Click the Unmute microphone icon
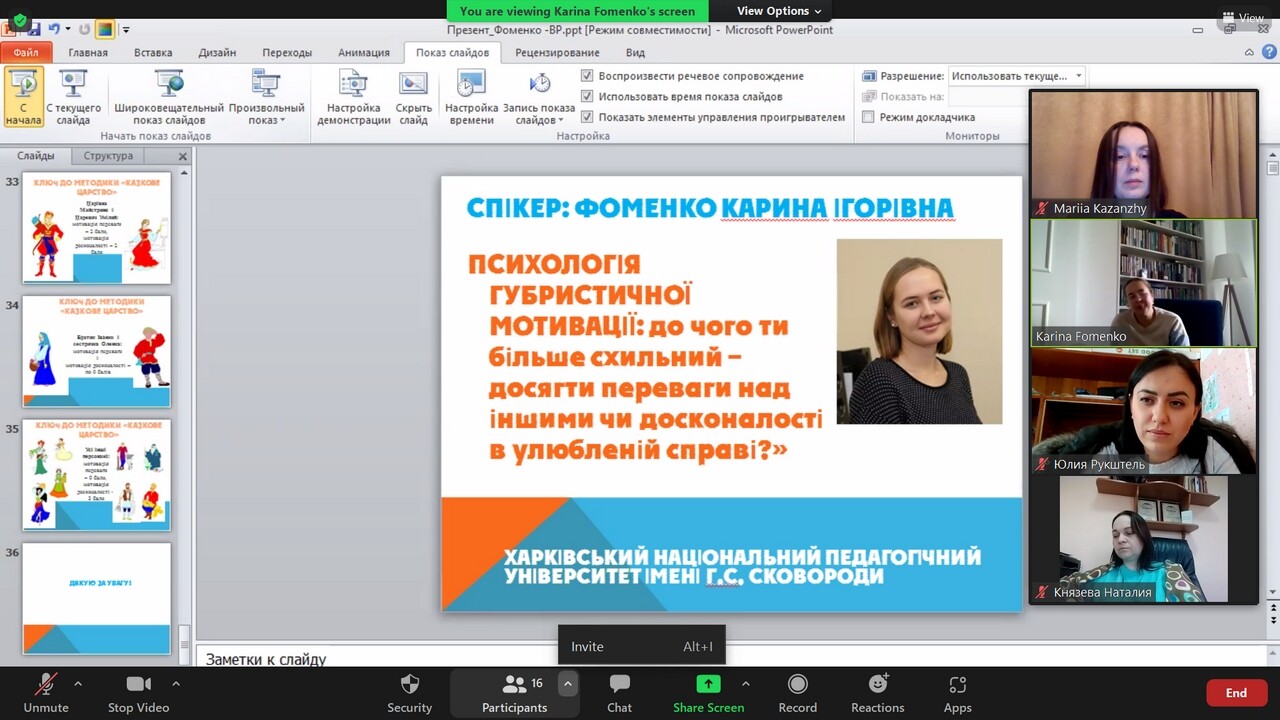 (46, 685)
